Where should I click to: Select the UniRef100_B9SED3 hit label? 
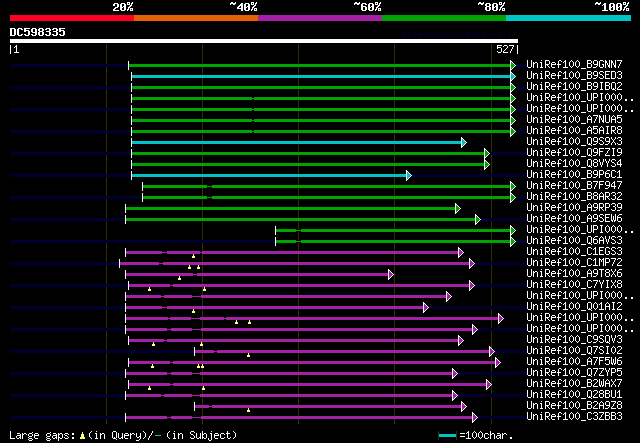click(574, 76)
